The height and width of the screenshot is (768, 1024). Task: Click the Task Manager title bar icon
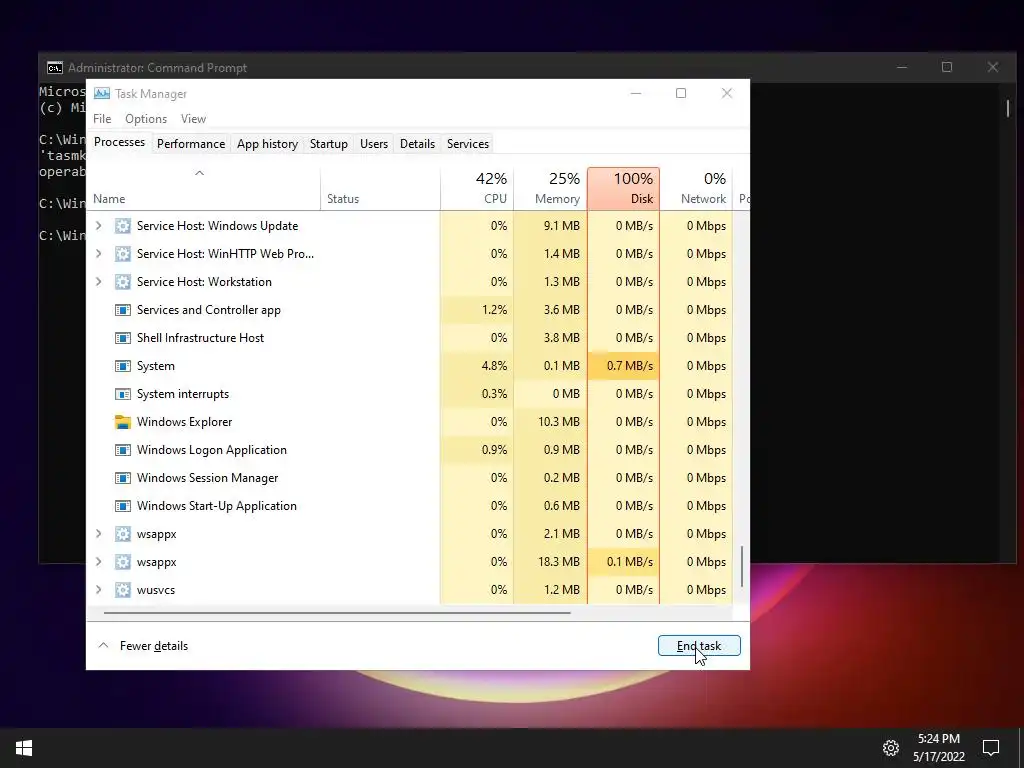102,93
